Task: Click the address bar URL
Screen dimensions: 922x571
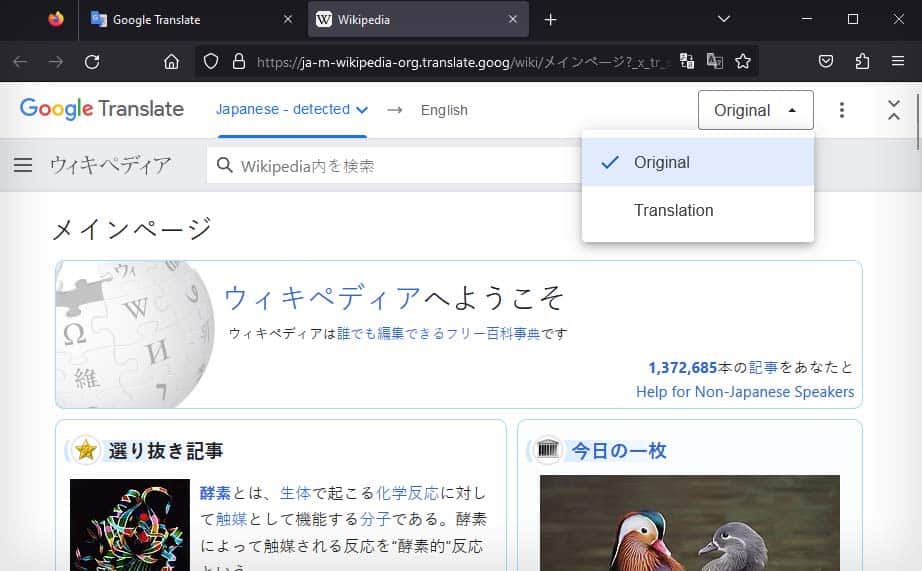Action: (463, 62)
